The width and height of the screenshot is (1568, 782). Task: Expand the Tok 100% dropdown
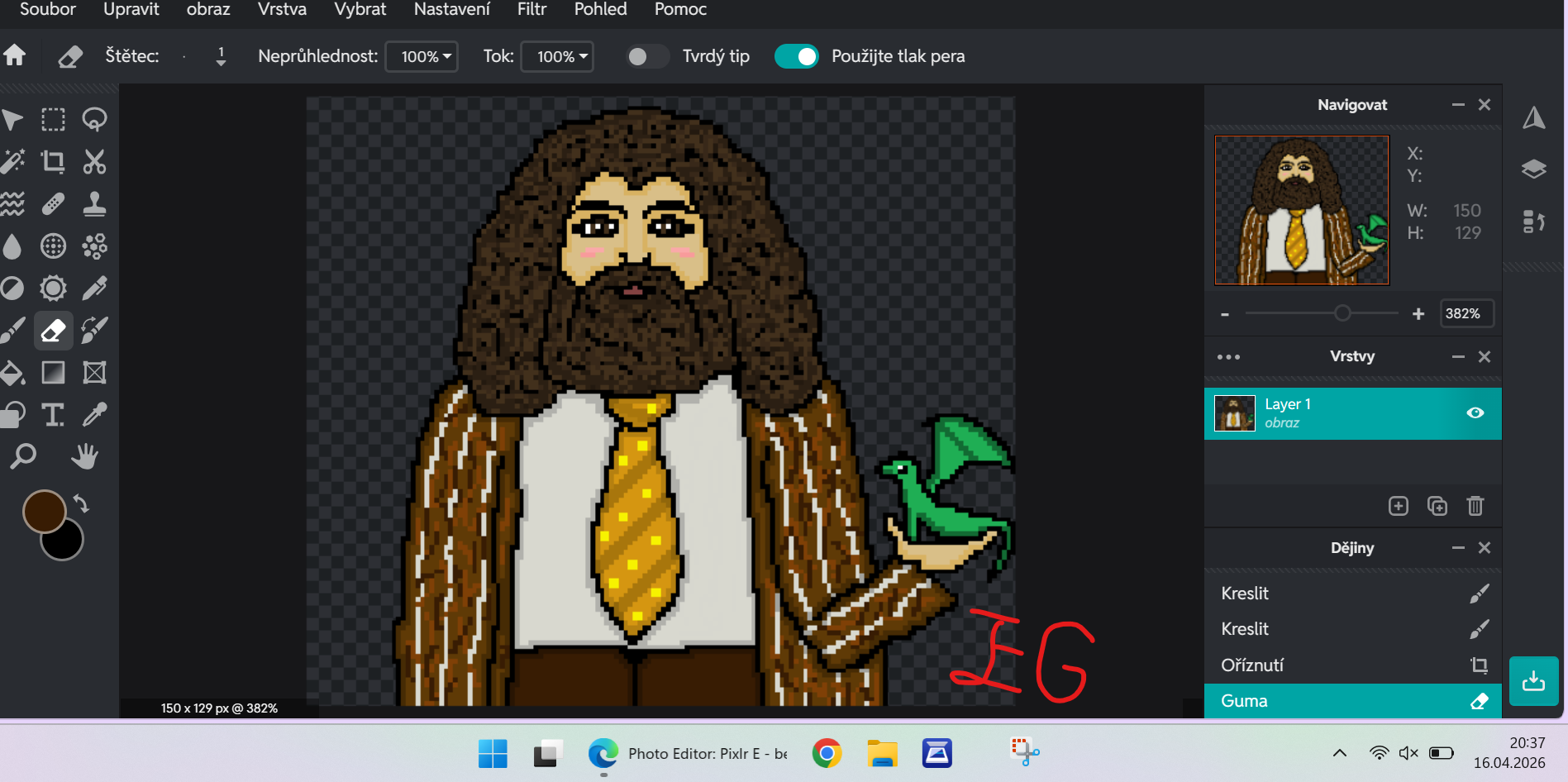(557, 56)
